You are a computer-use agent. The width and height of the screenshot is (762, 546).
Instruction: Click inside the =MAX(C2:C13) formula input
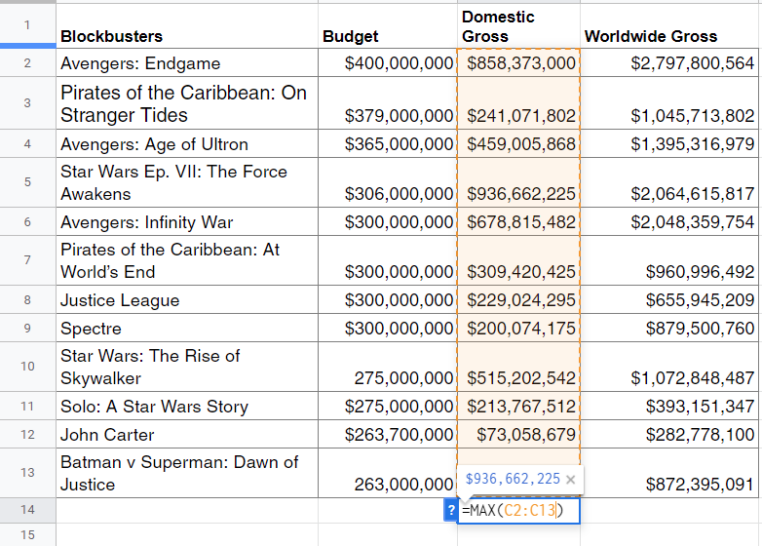click(519, 511)
